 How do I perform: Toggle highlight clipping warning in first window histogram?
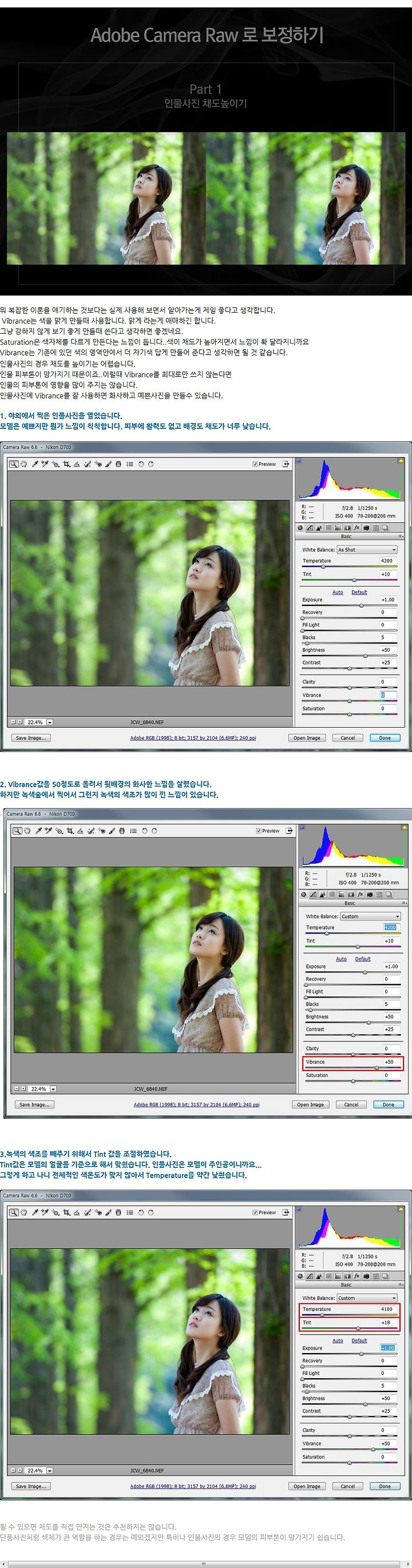[x=401, y=461]
